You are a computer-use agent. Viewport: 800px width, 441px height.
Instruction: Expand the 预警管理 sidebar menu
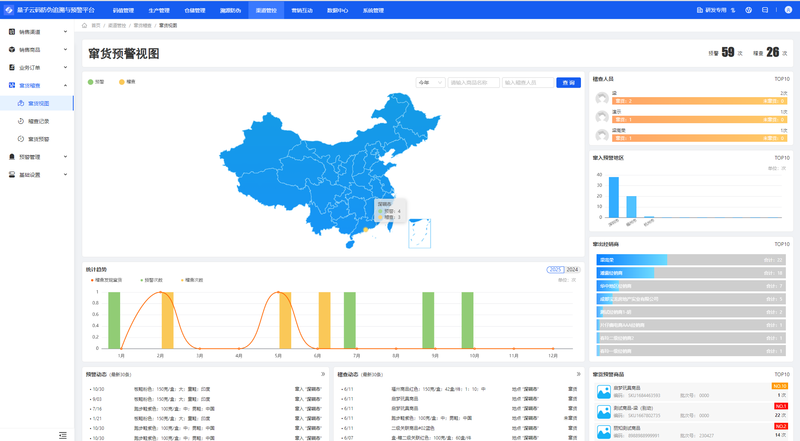pos(38,157)
